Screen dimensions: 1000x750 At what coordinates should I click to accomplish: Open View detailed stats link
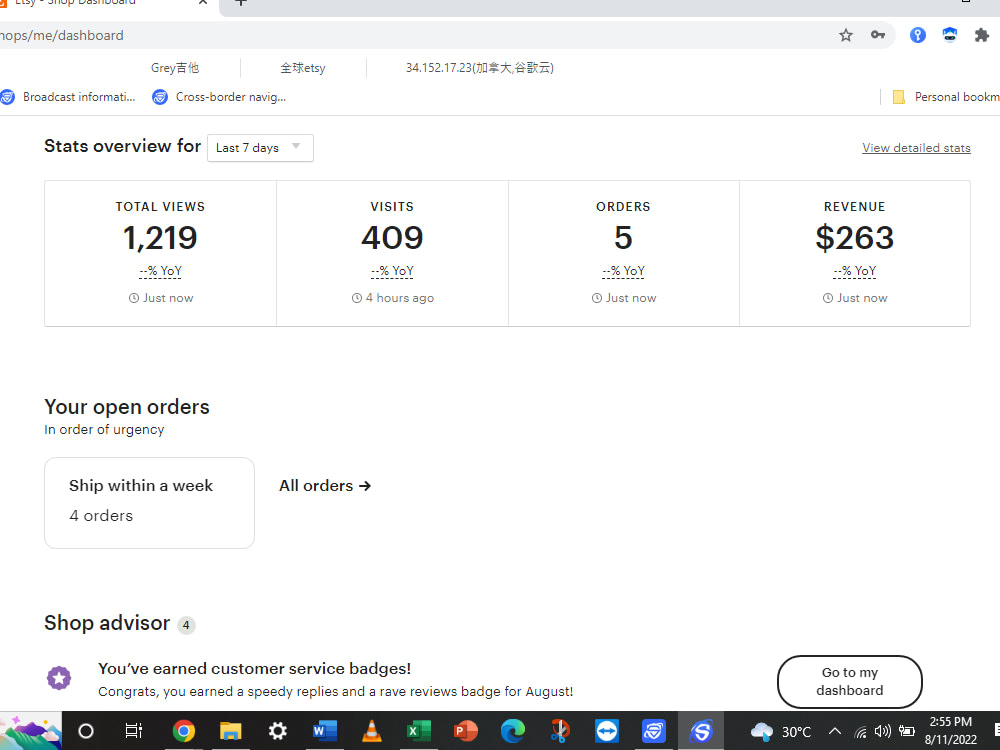point(916,148)
